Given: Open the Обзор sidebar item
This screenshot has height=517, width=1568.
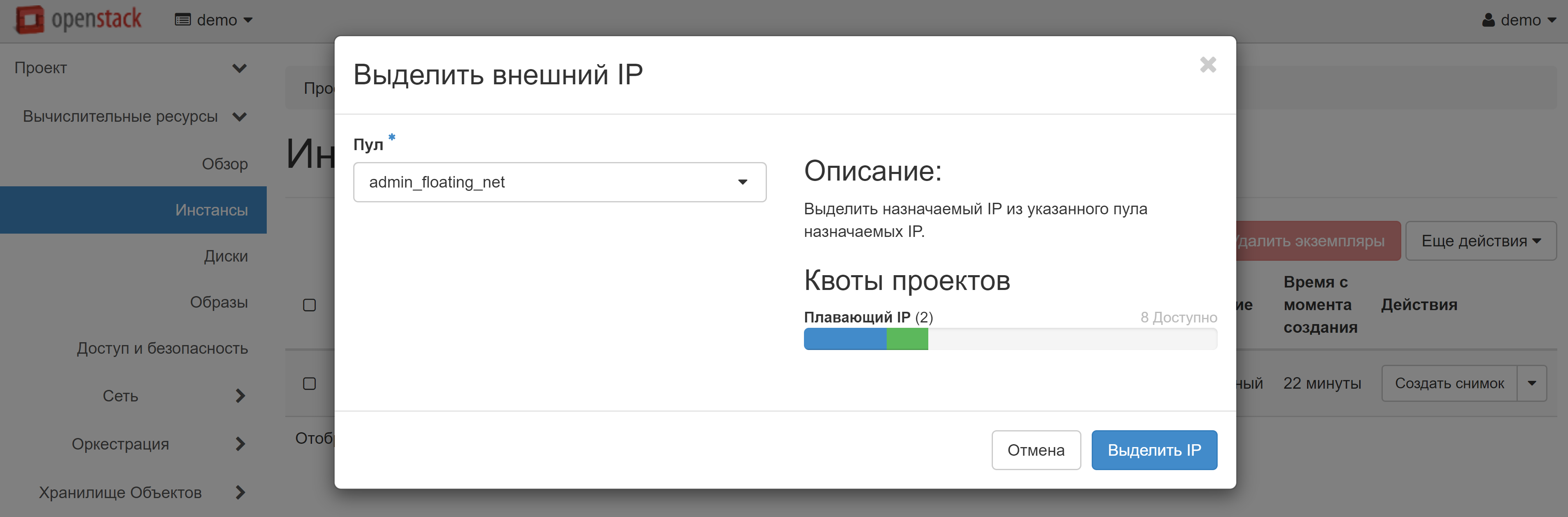Looking at the screenshot, I should [225, 164].
